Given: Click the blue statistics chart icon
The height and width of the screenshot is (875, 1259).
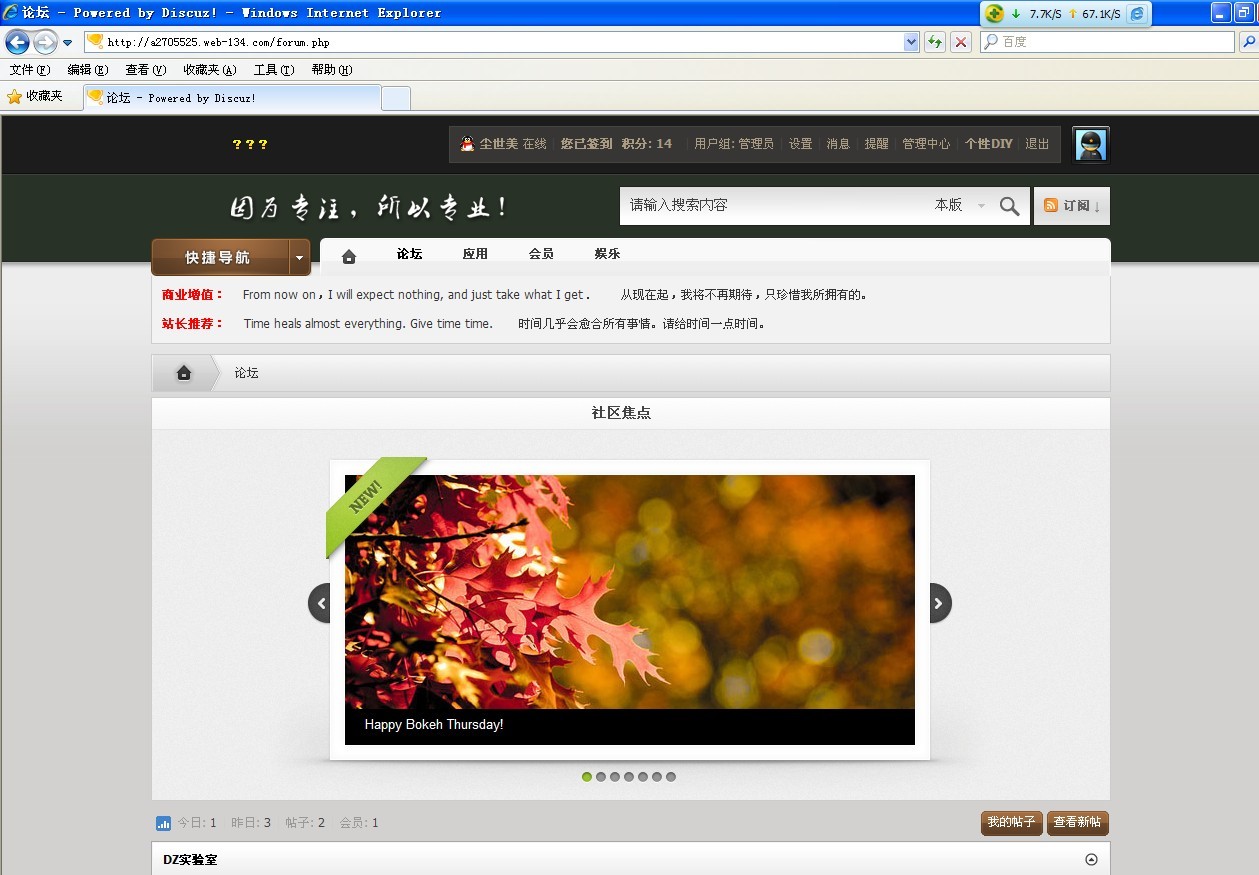Looking at the screenshot, I should coord(164,824).
